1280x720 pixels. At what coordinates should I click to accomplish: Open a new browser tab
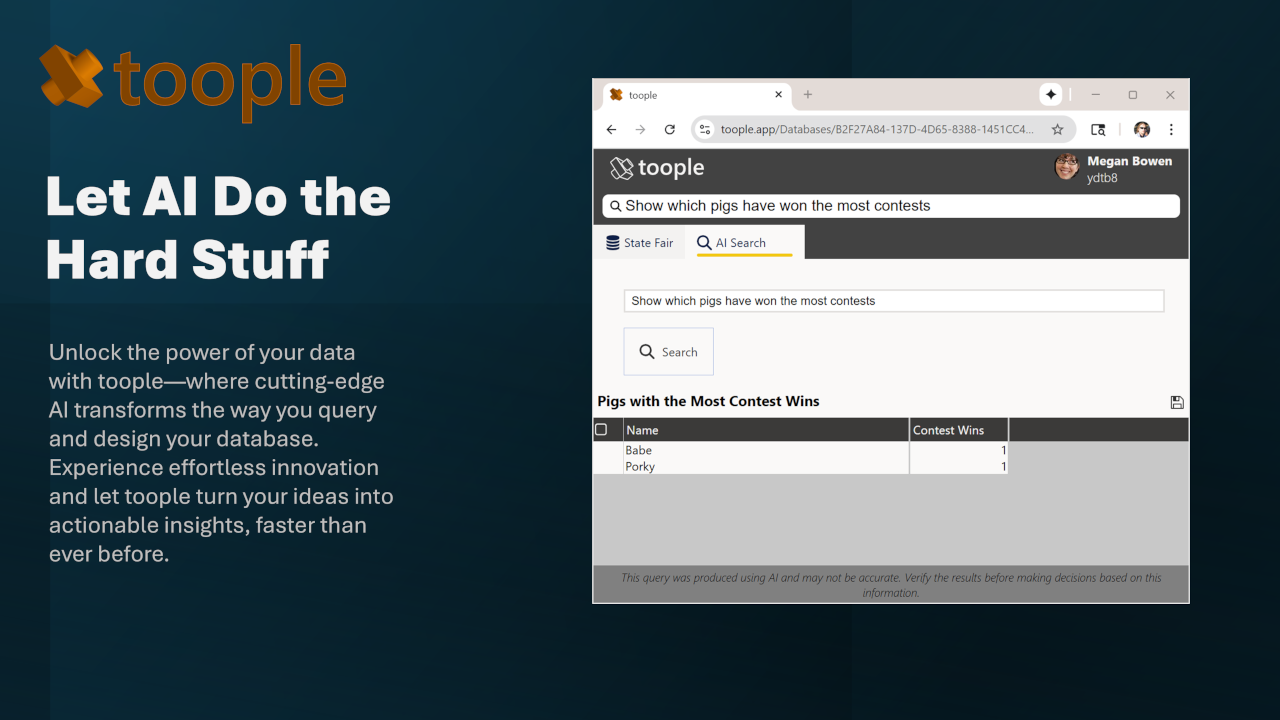point(808,95)
